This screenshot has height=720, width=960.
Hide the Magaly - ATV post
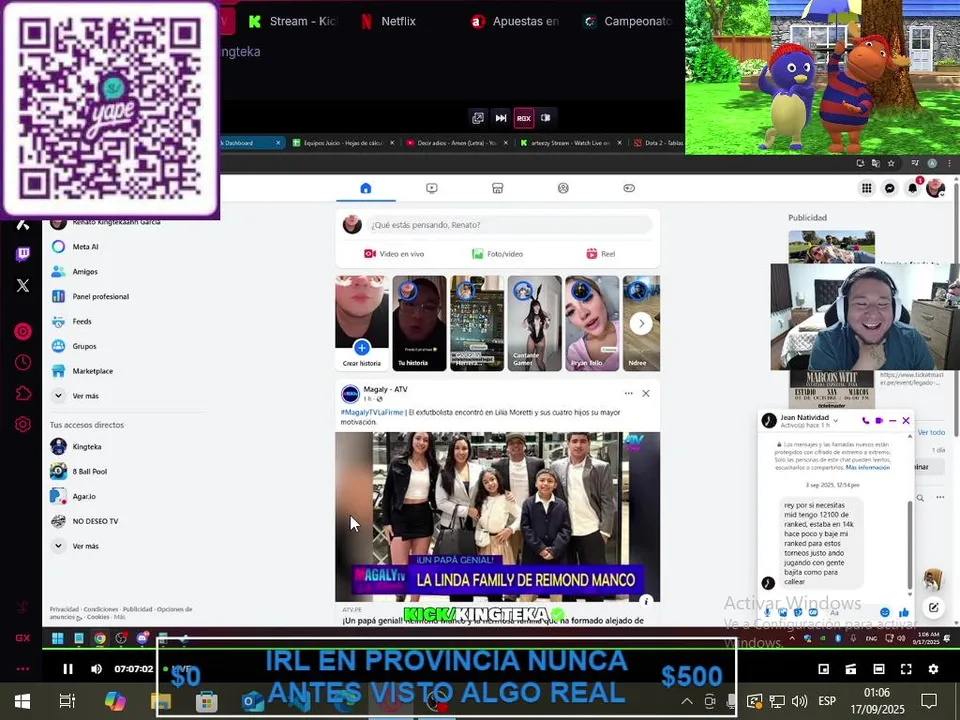click(646, 393)
